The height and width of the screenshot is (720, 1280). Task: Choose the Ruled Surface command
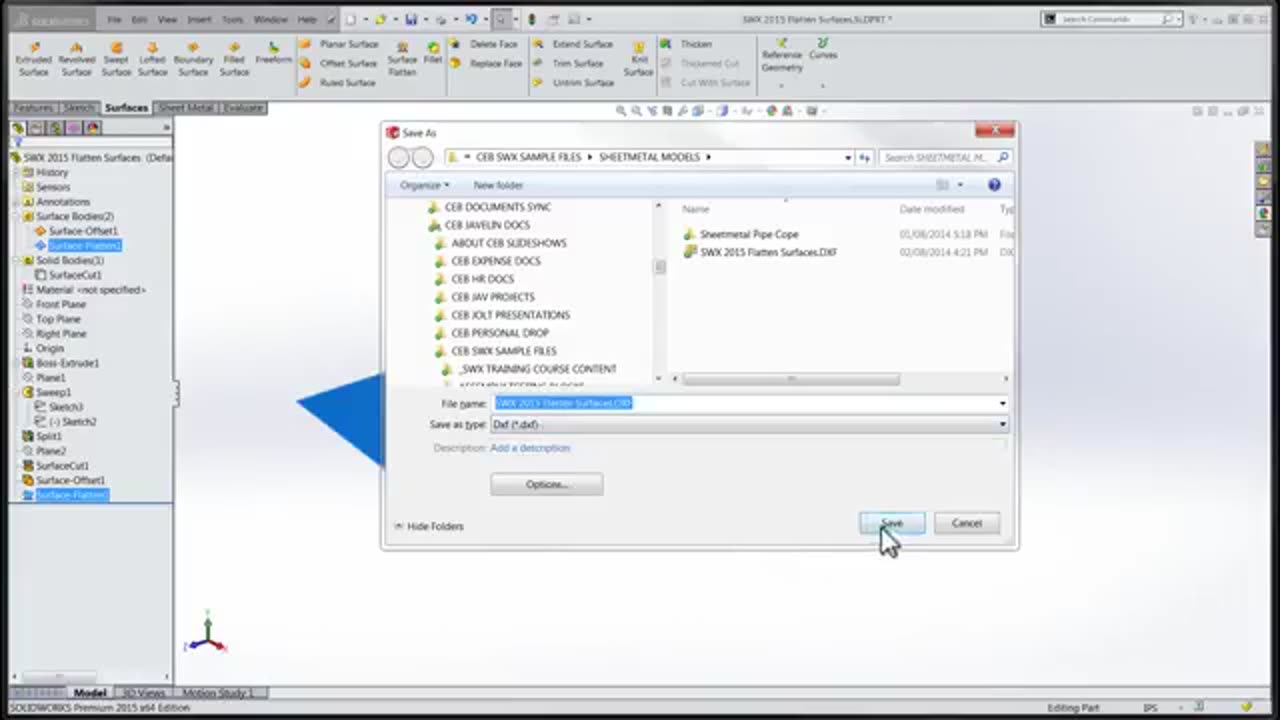[338, 82]
